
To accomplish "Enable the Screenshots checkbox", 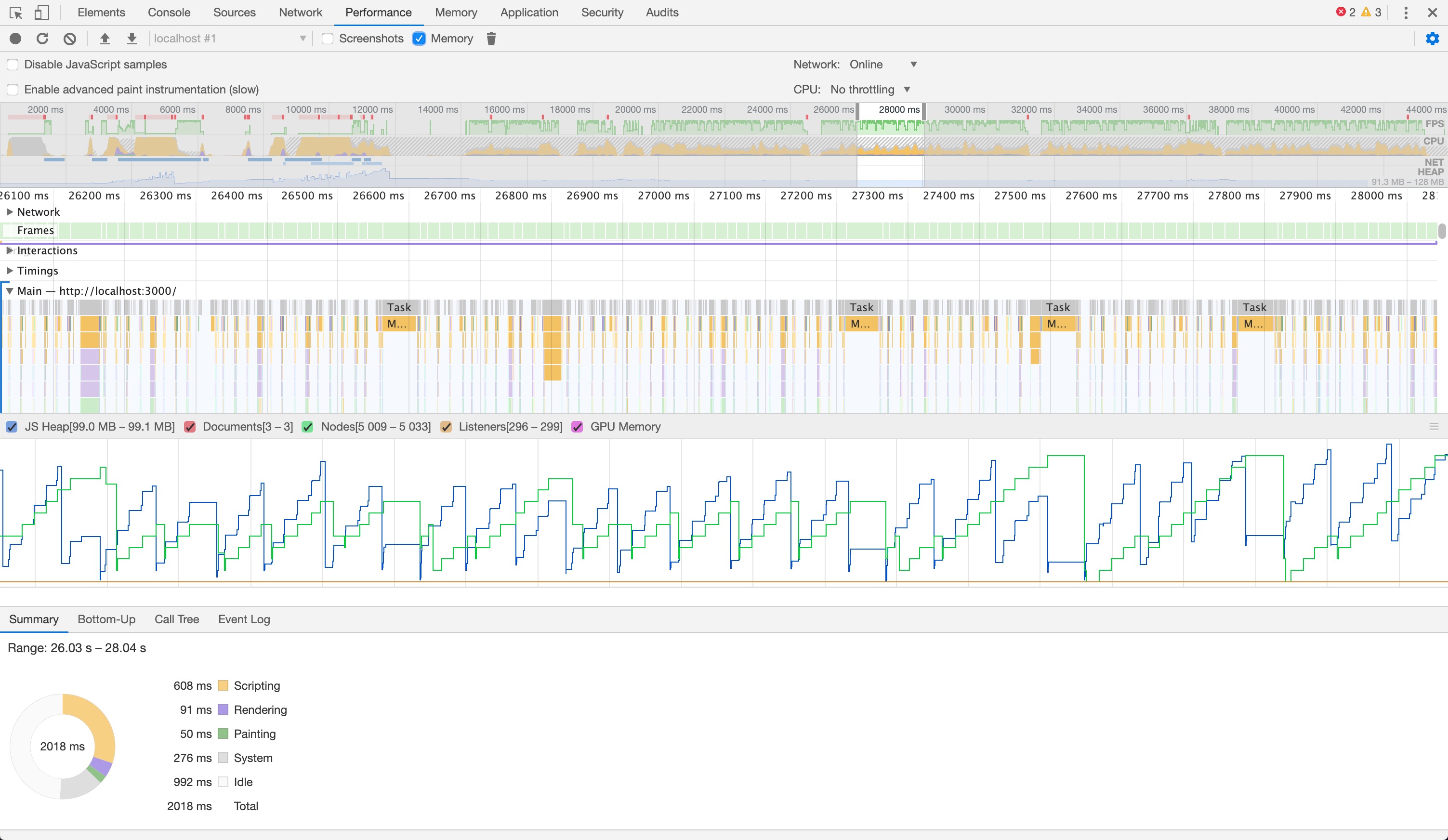I will (327, 39).
